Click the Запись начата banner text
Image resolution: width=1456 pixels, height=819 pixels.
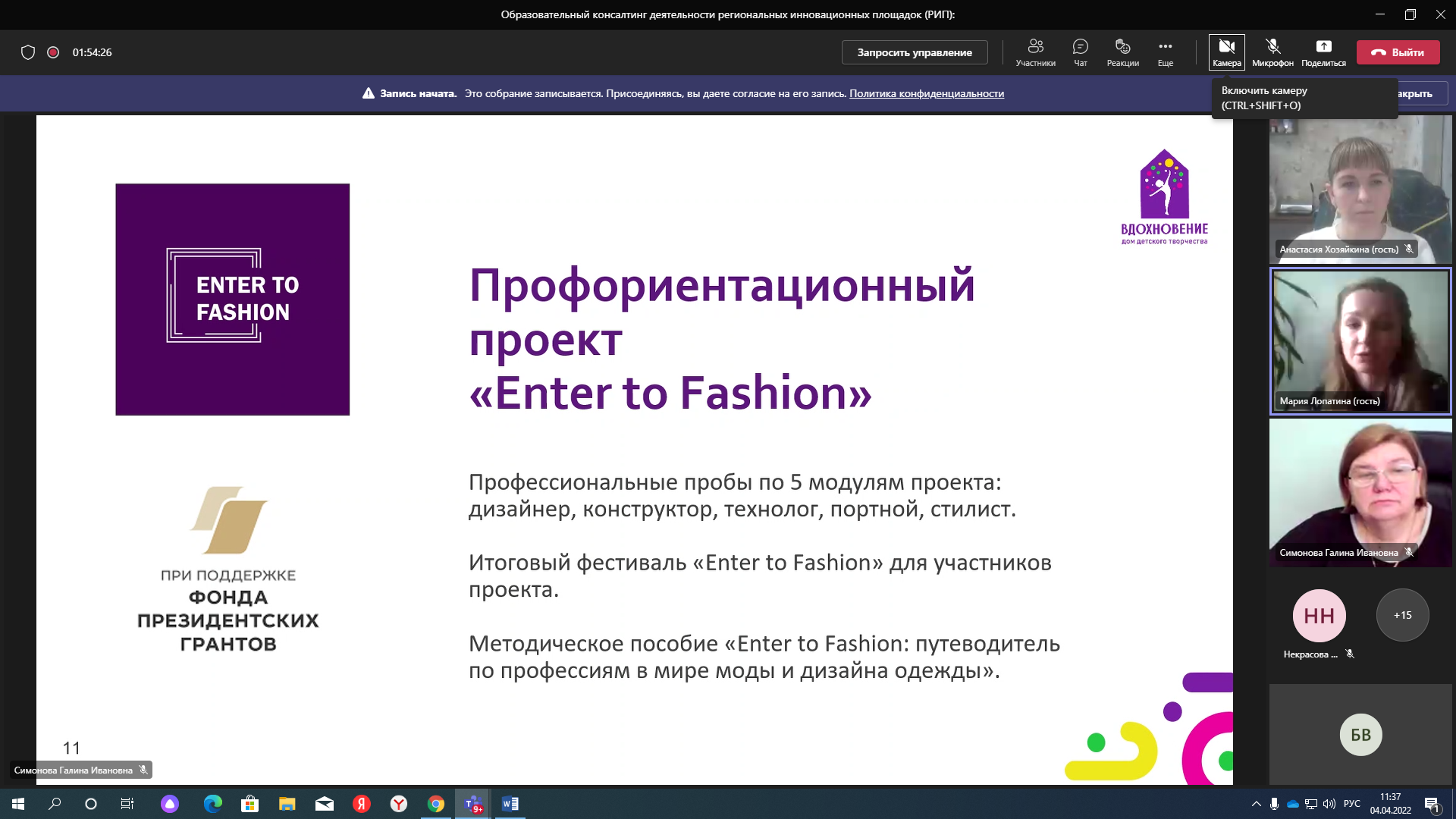pyautogui.click(x=418, y=93)
